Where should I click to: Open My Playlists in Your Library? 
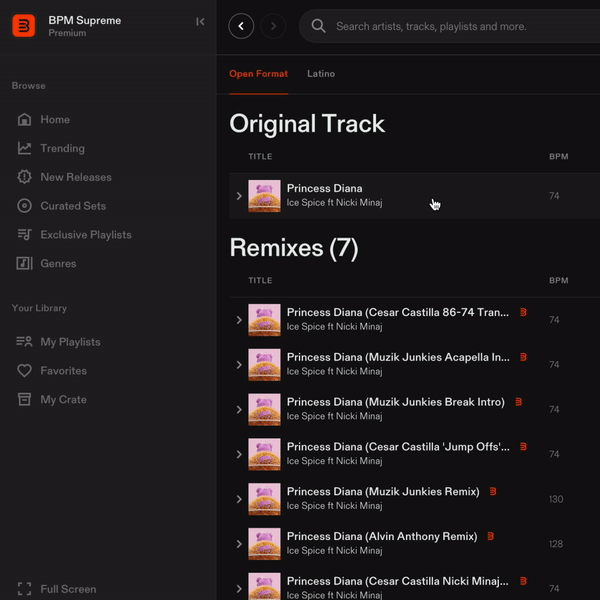(x=70, y=342)
